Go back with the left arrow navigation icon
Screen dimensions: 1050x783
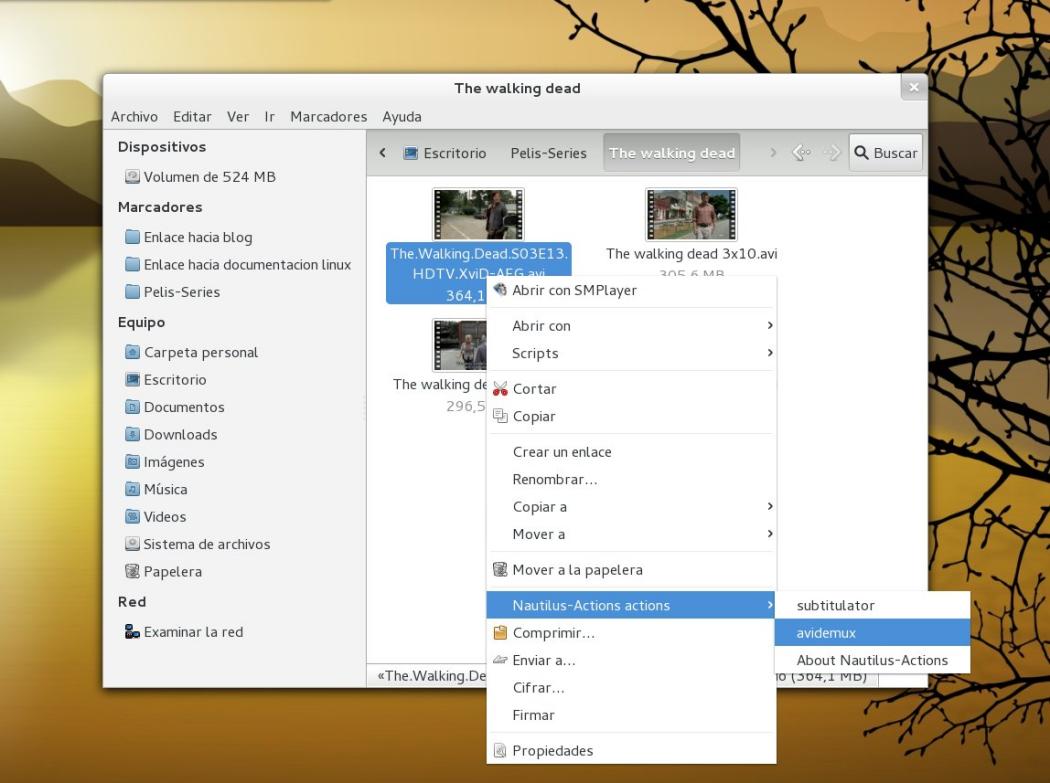[x=802, y=153]
